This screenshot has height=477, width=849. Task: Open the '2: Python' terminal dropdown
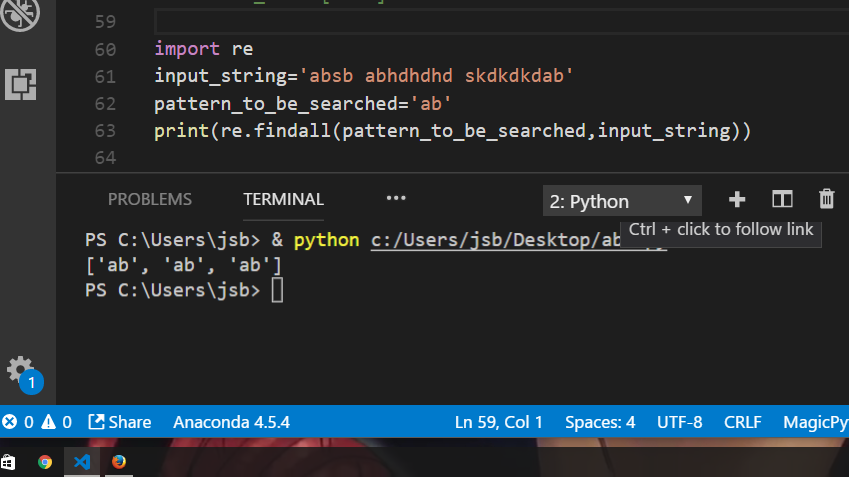pos(621,201)
